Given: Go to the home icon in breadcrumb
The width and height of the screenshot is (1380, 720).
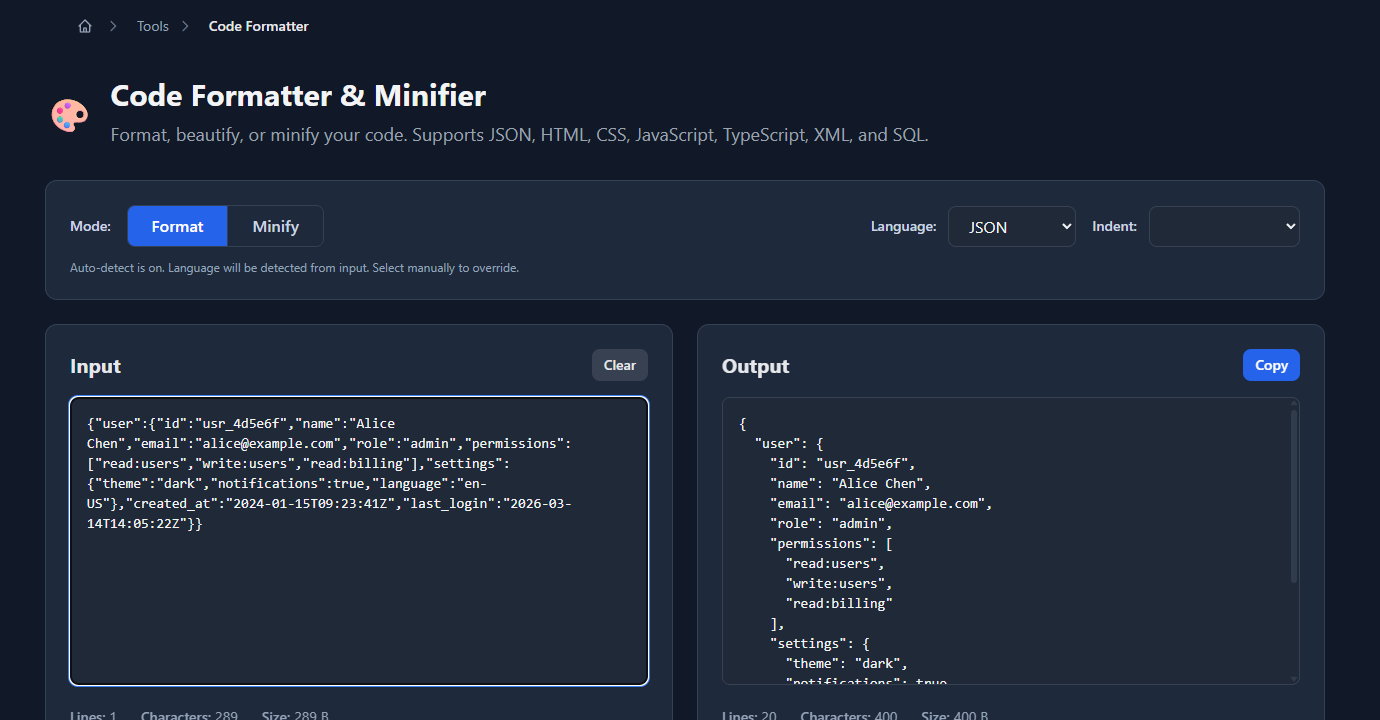Looking at the screenshot, I should pyautogui.click(x=85, y=27).
